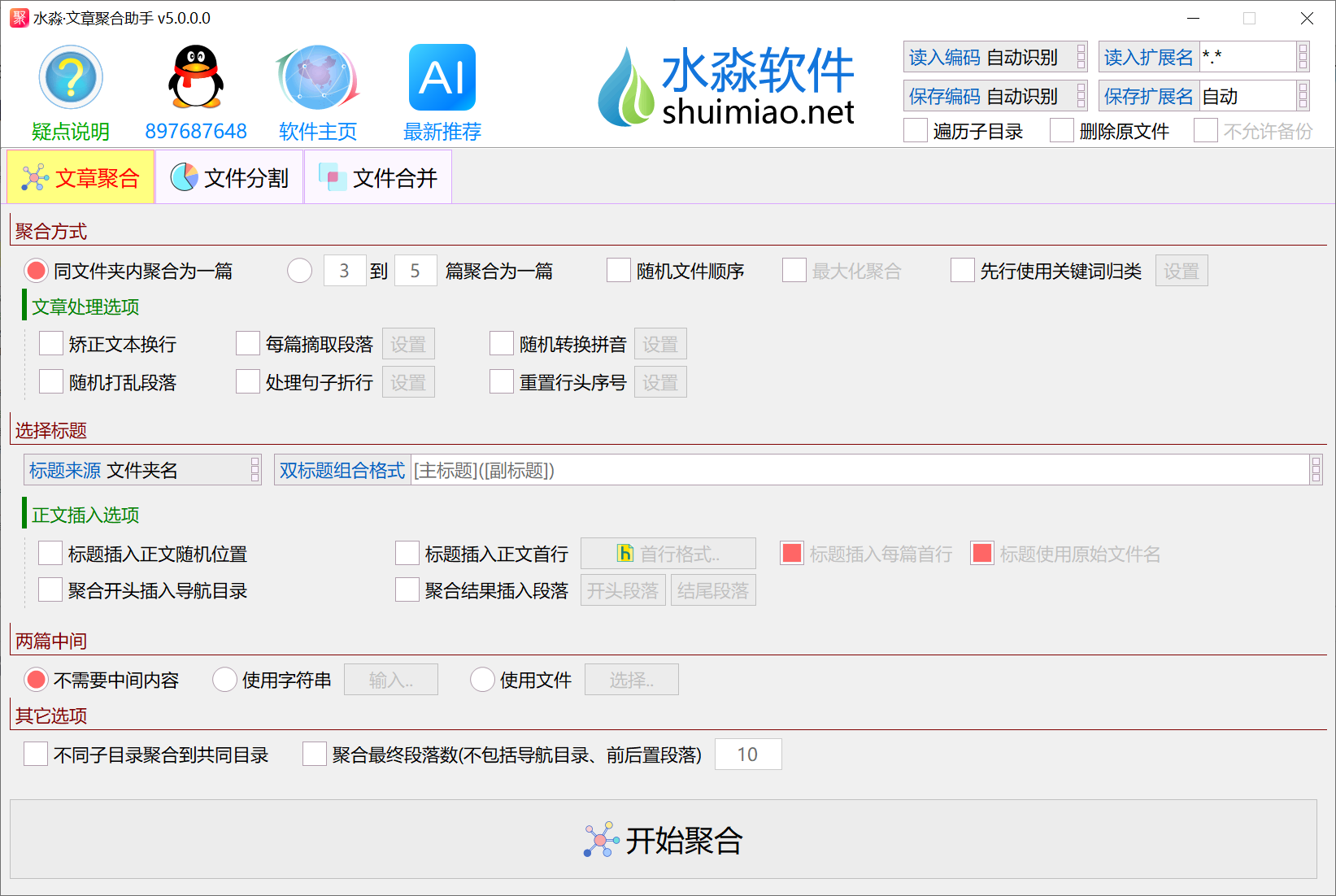The height and width of the screenshot is (896, 1336).
Task: Enable 不同子目录聚合到共同目录 checkbox
Action: [36, 755]
